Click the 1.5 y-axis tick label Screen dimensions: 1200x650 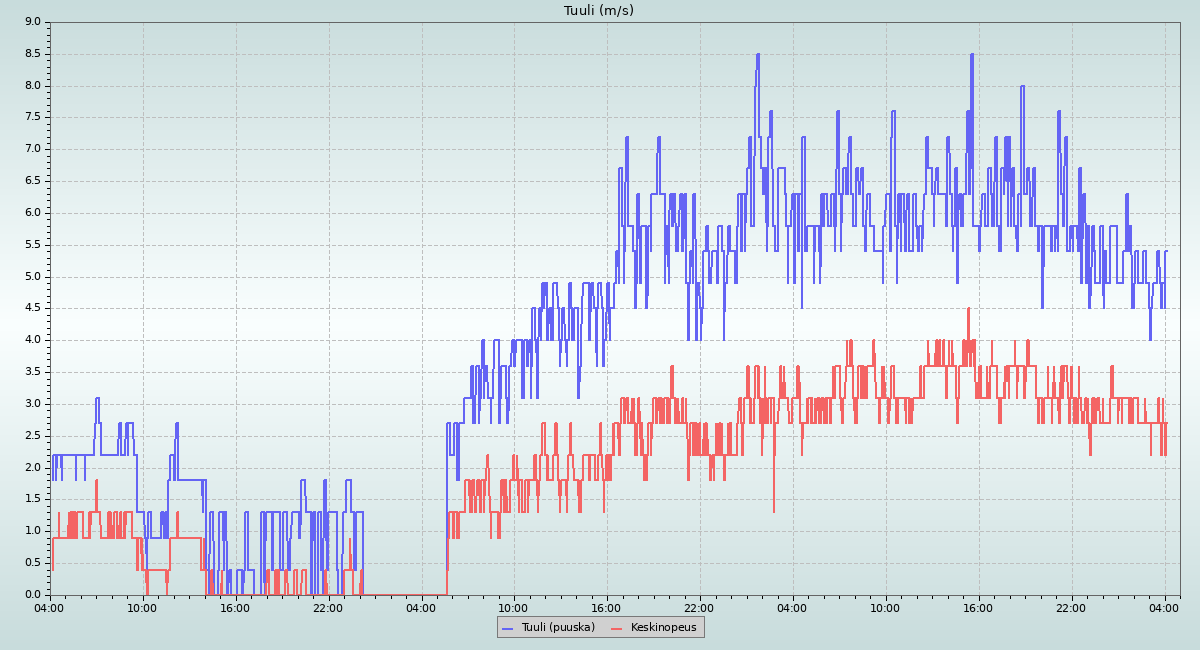[33, 499]
